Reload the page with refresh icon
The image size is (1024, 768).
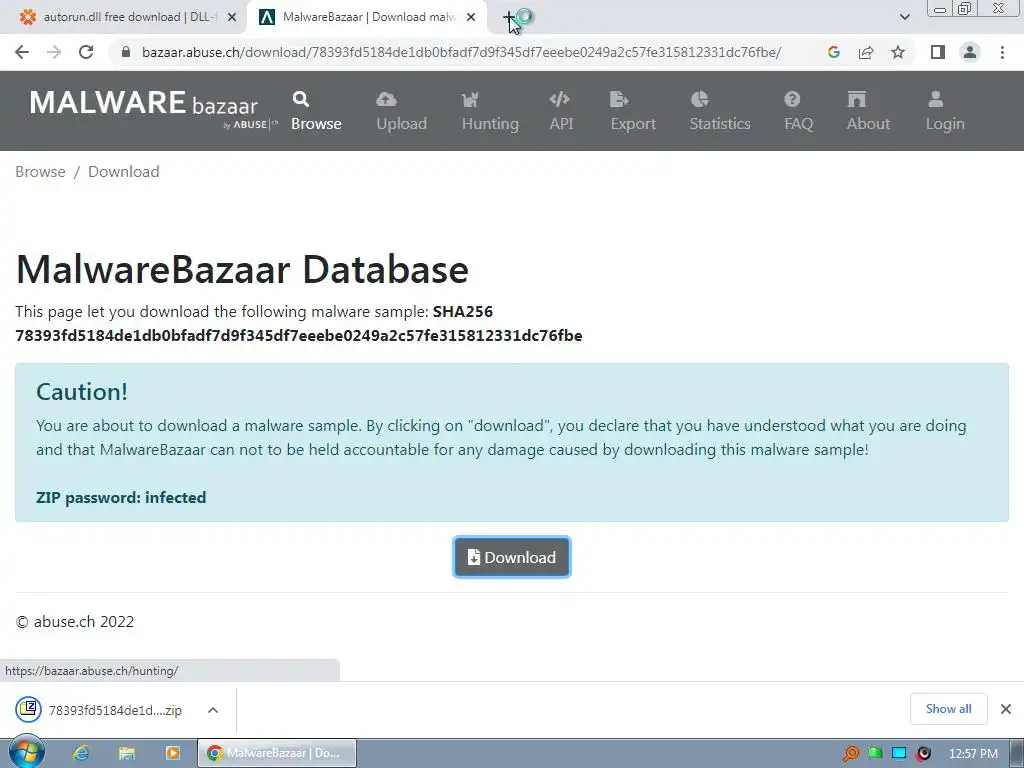(x=86, y=52)
